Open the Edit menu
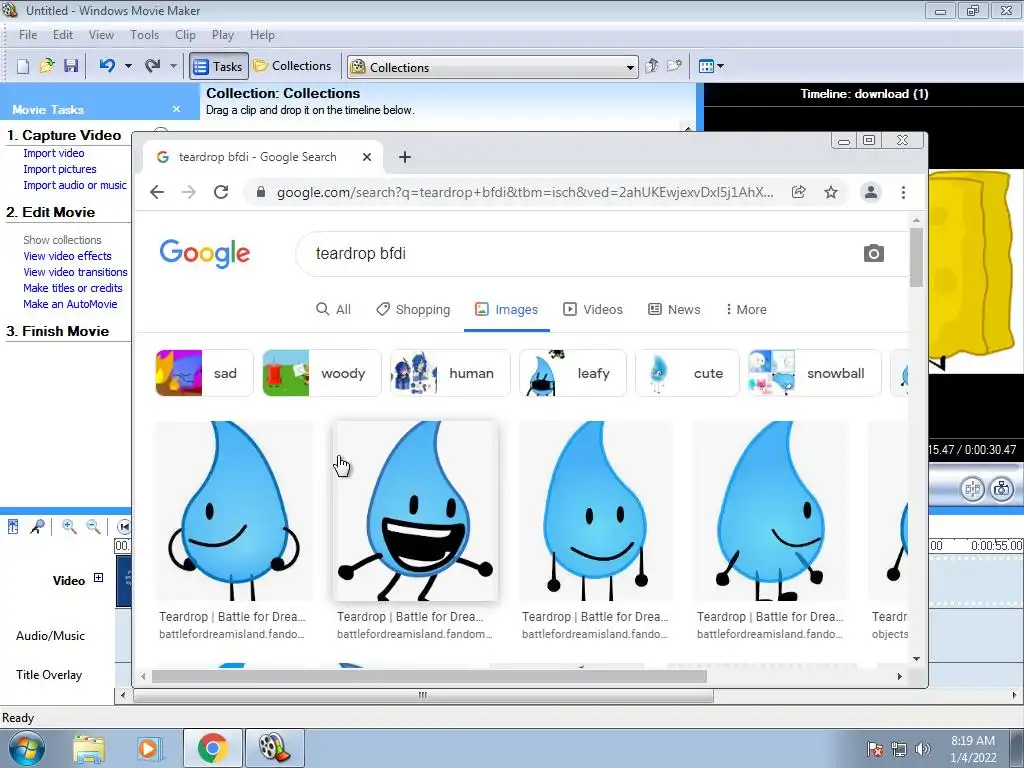The height and width of the screenshot is (768, 1024). (x=63, y=35)
